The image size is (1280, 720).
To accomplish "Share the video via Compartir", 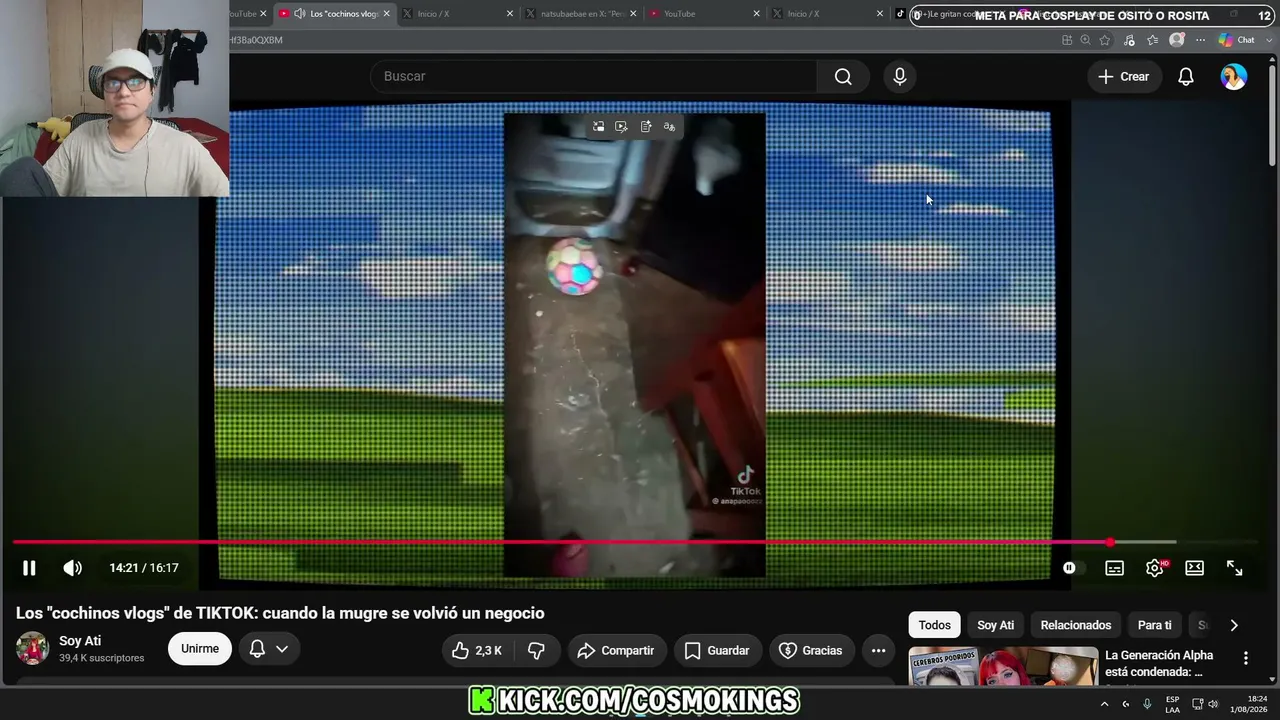I will click(x=617, y=650).
